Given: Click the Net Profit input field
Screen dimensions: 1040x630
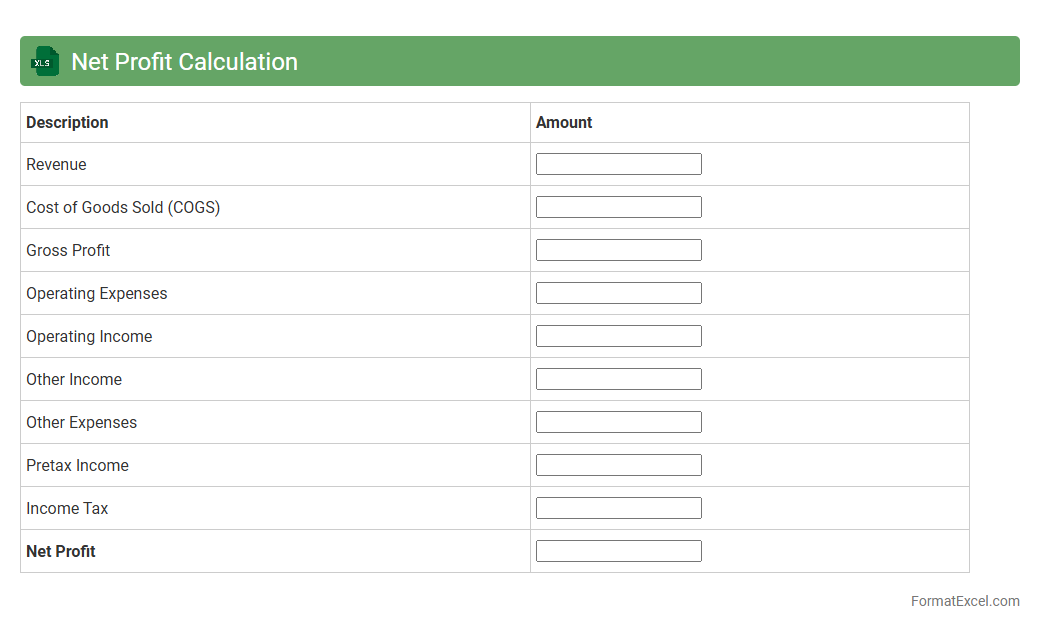Looking at the screenshot, I should point(618,551).
